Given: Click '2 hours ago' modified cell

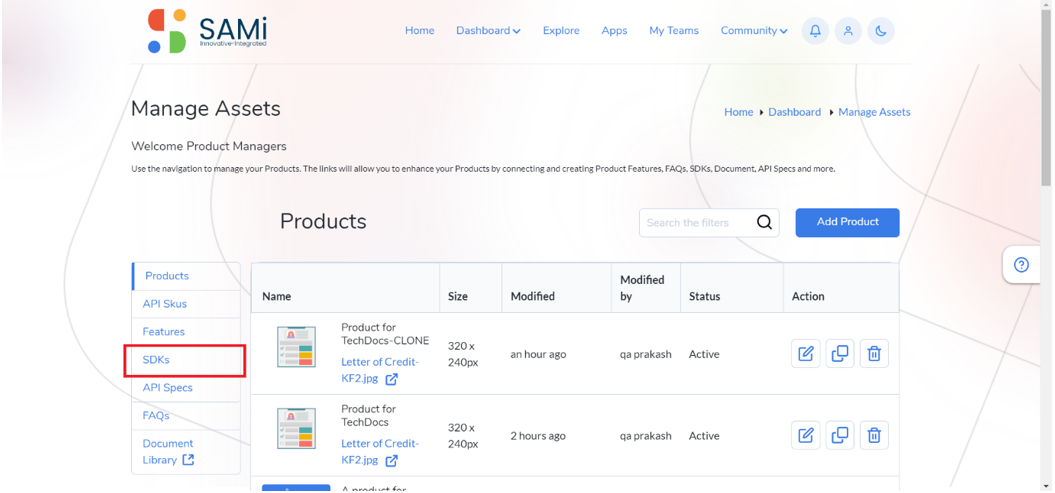Looking at the screenshot, I should [538, 435].
